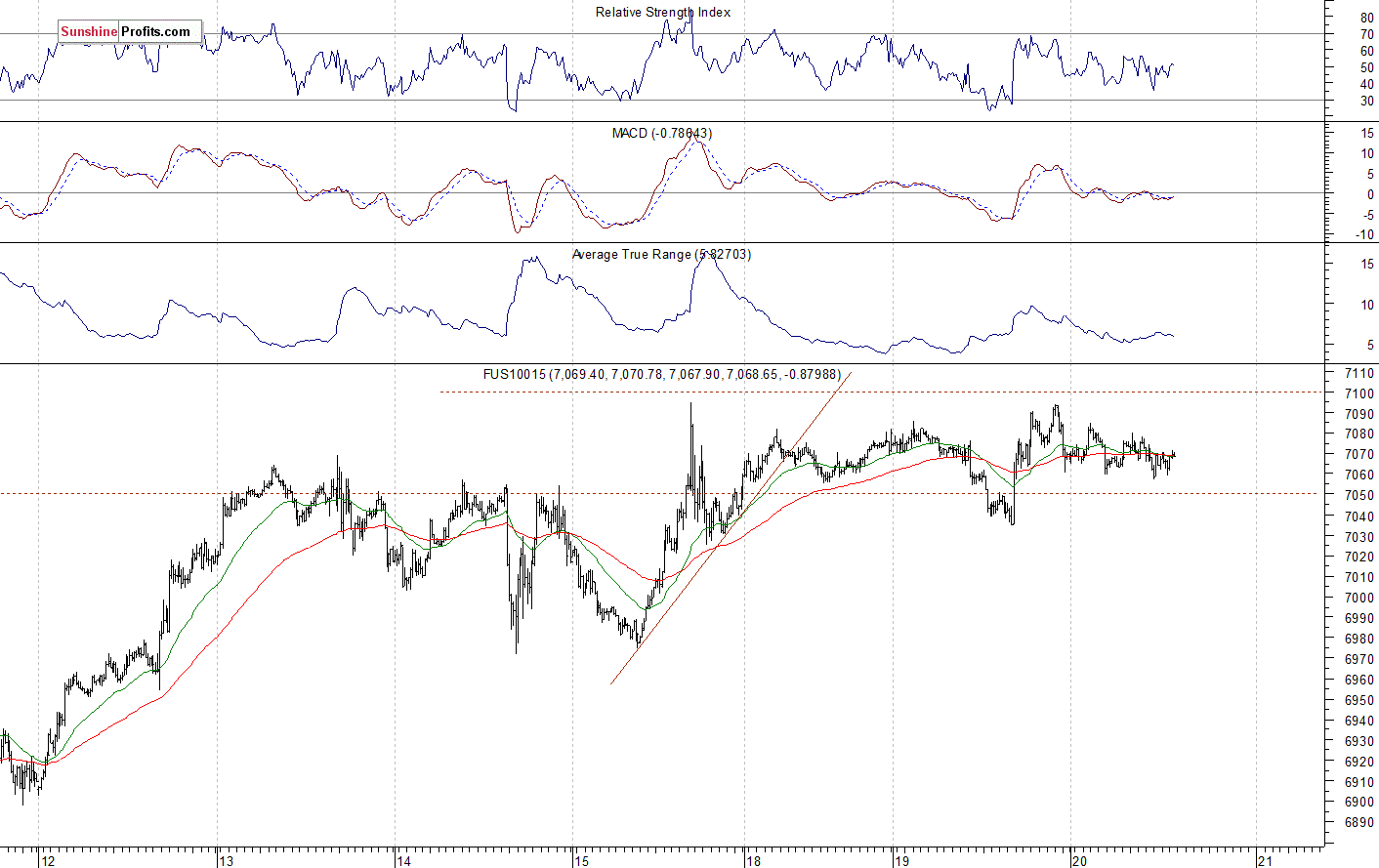Pick date label 14 on time axis
This screenshot has height=868, width=1379.
404,861
